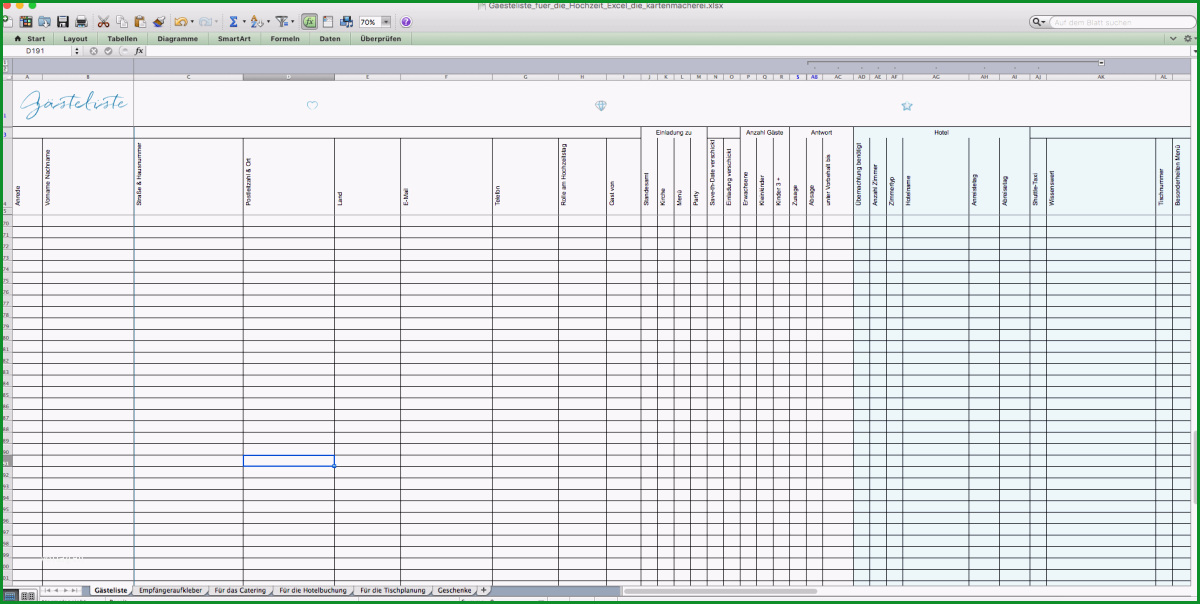
Task: Toggle the formula builder fx toolbar button
Action: (x=309, y=21)
